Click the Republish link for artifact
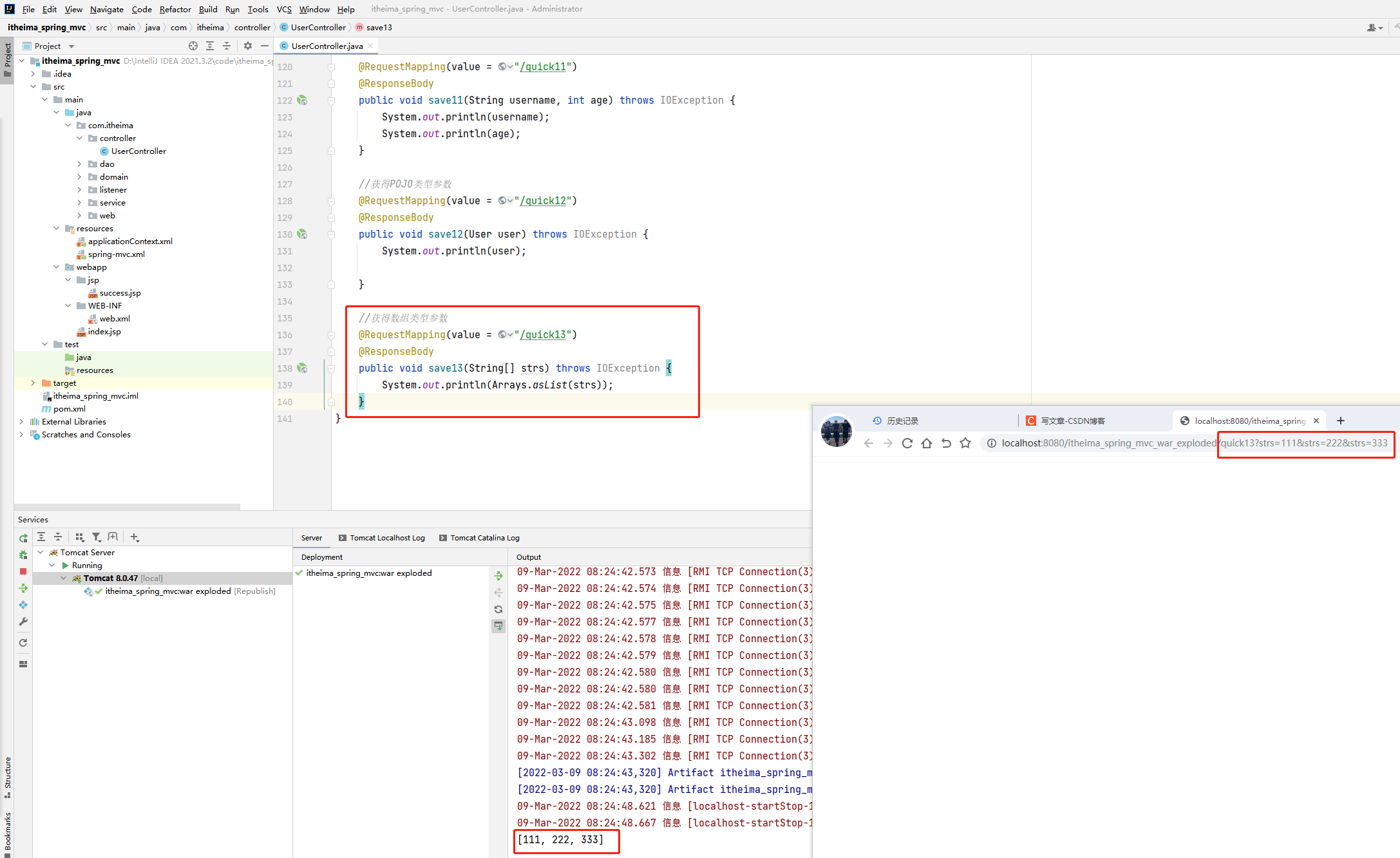This screenshot has height=858, width=1400. pos(254,591)
